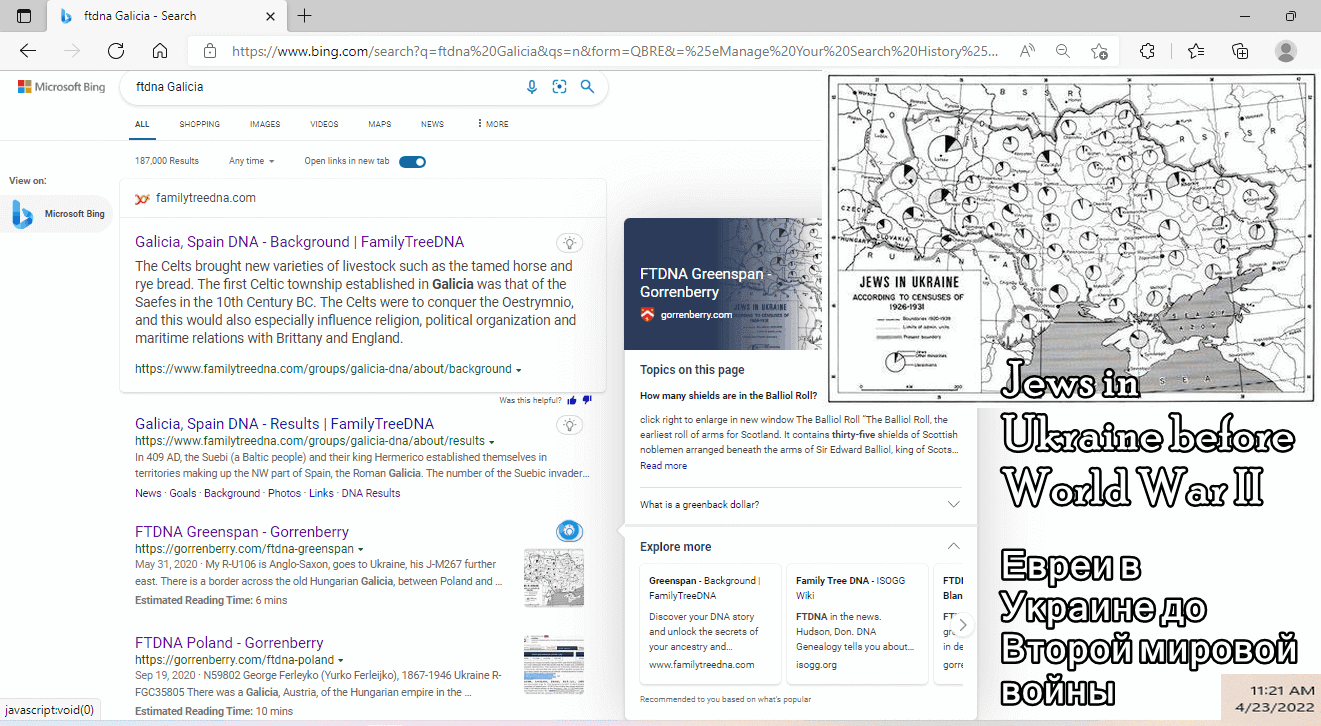Open FTDNA Poland - Gorrenberry result
Image resolution: width=1321 pixels, height=726 pixels.
(229, 643)
